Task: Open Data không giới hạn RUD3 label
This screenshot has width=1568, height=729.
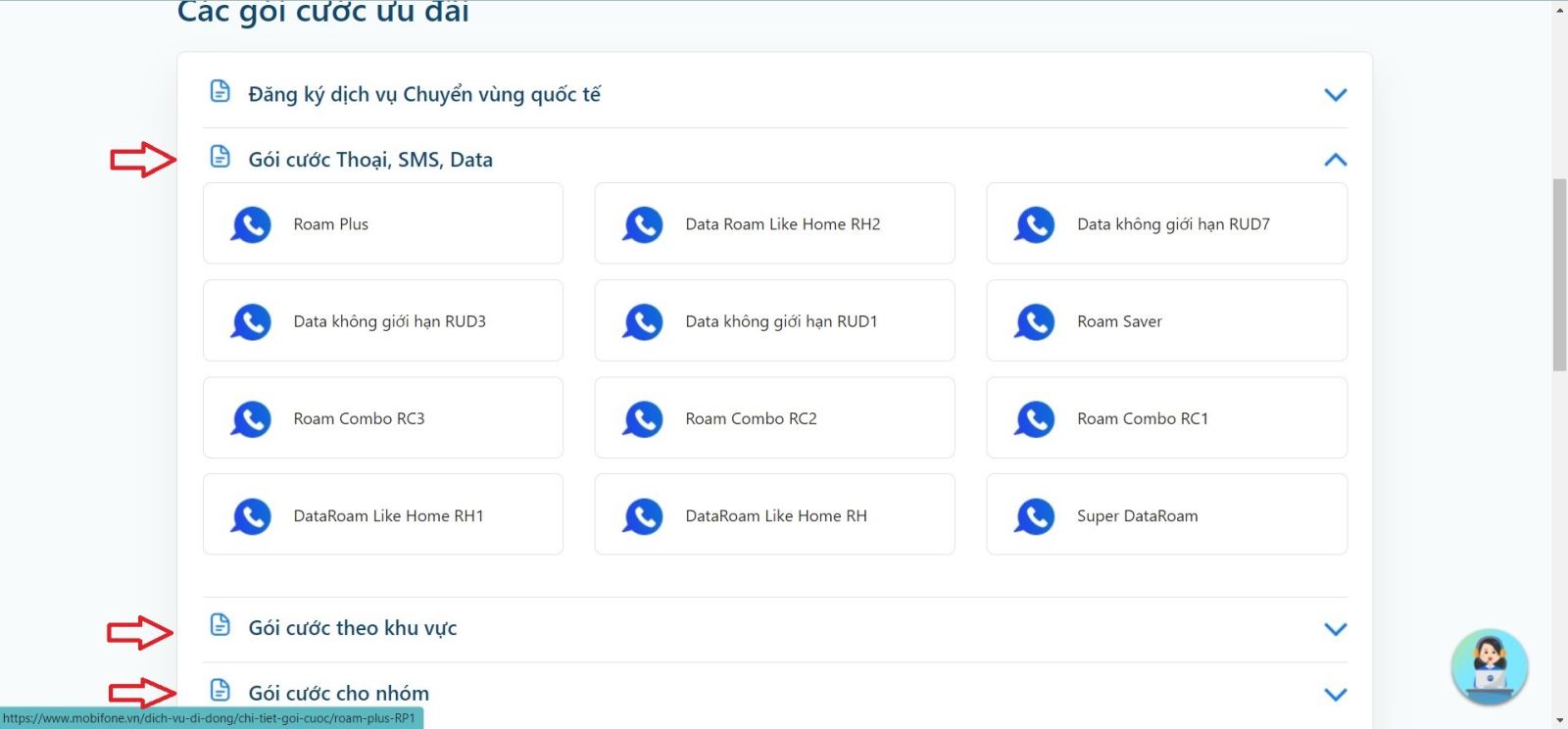Action: point(390,321)
